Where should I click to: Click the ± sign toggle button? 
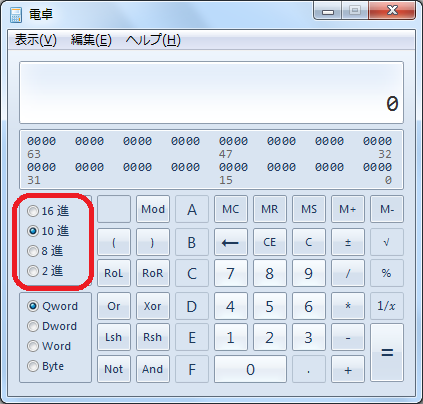[x=348, y=242]
